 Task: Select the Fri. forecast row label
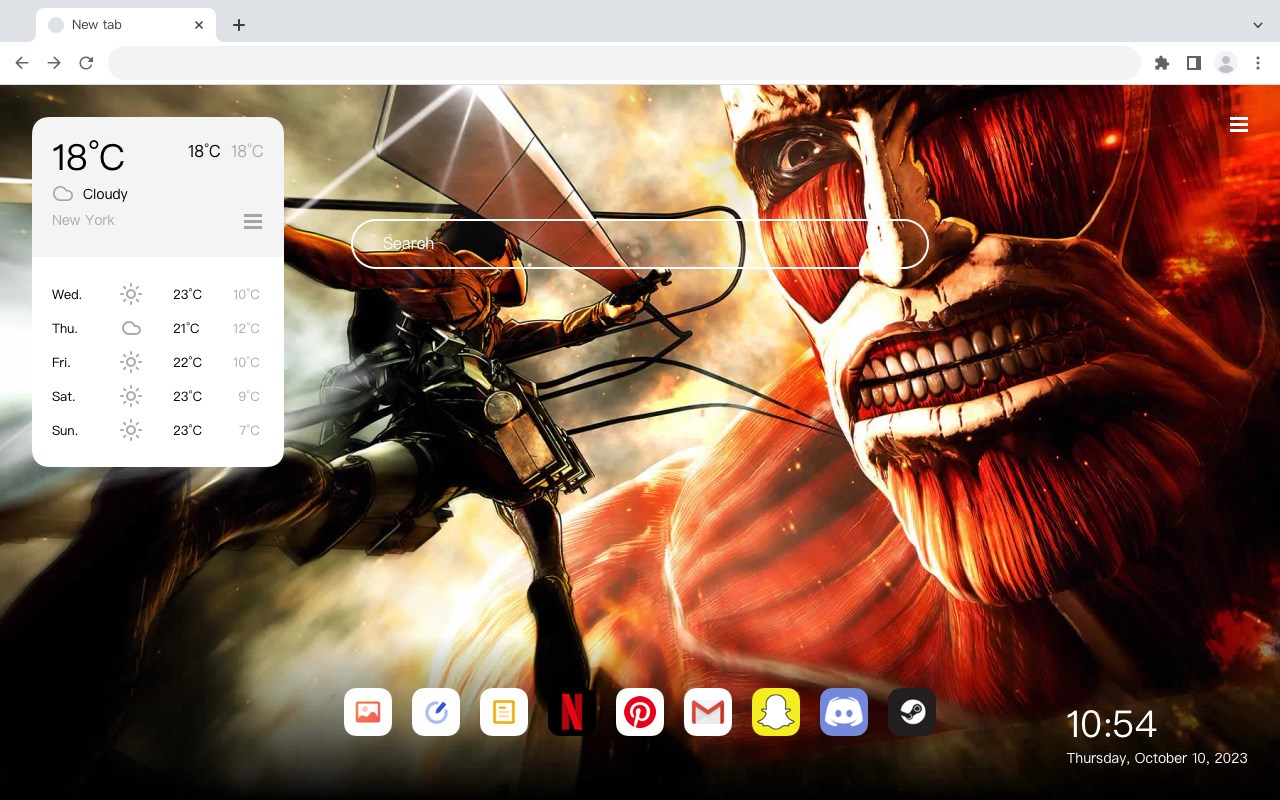[62, 363]
